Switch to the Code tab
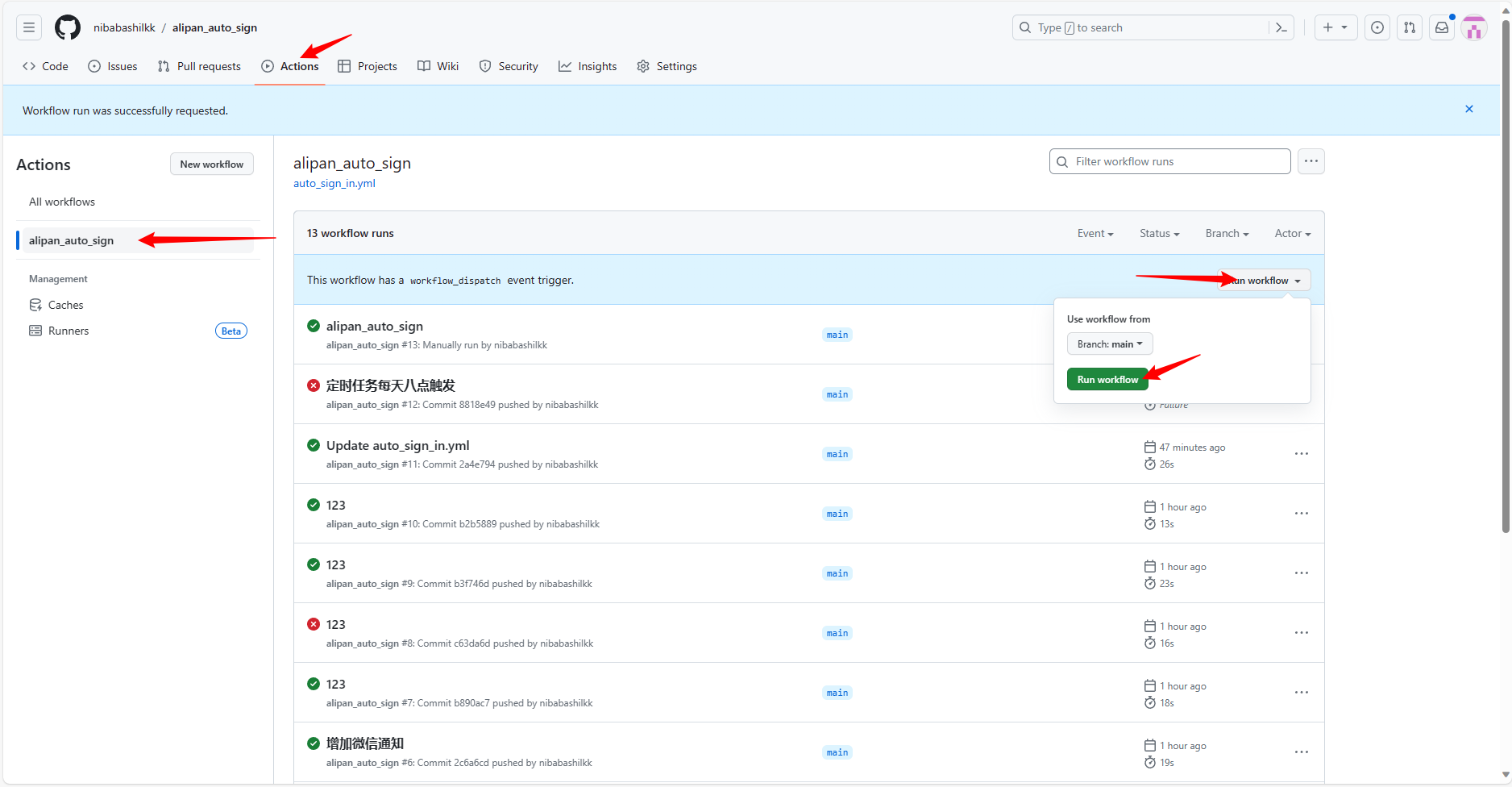 point(46,66)
